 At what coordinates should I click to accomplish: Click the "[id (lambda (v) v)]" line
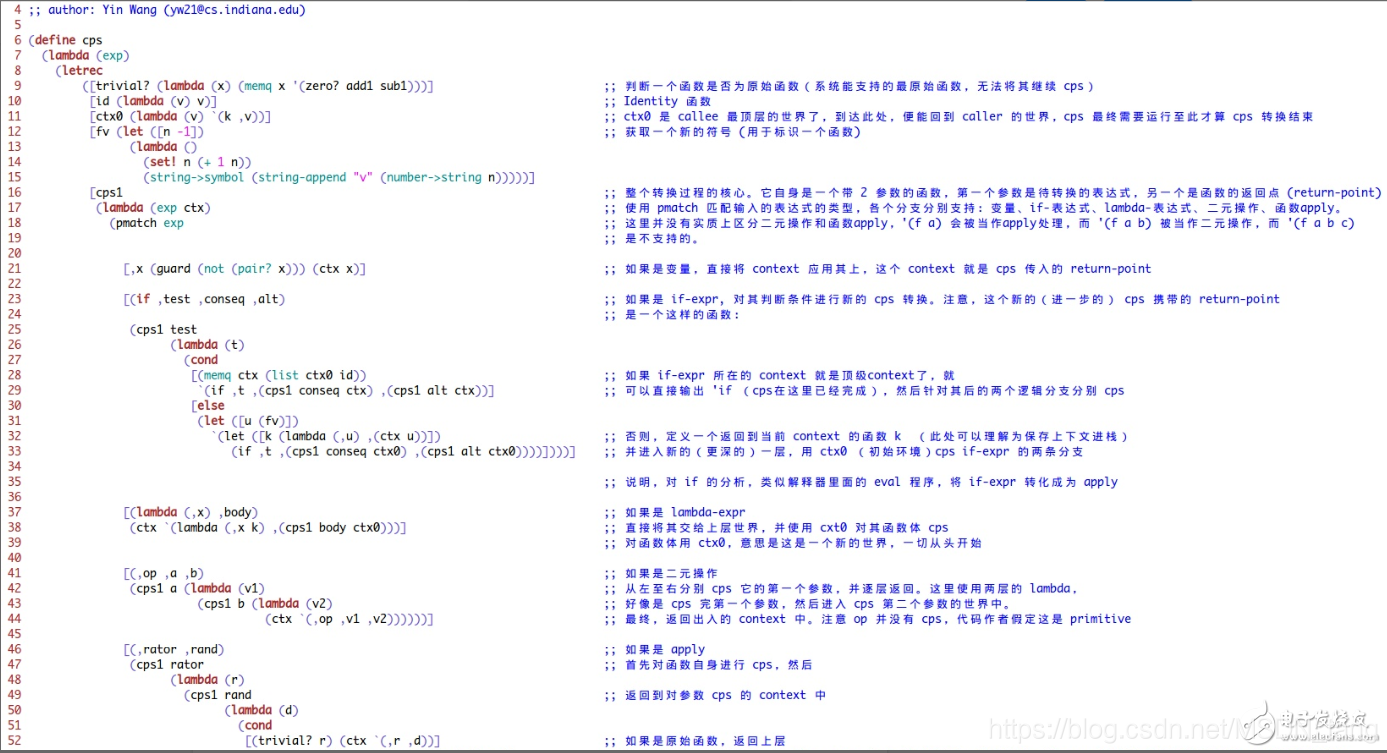tap(153, 101)
